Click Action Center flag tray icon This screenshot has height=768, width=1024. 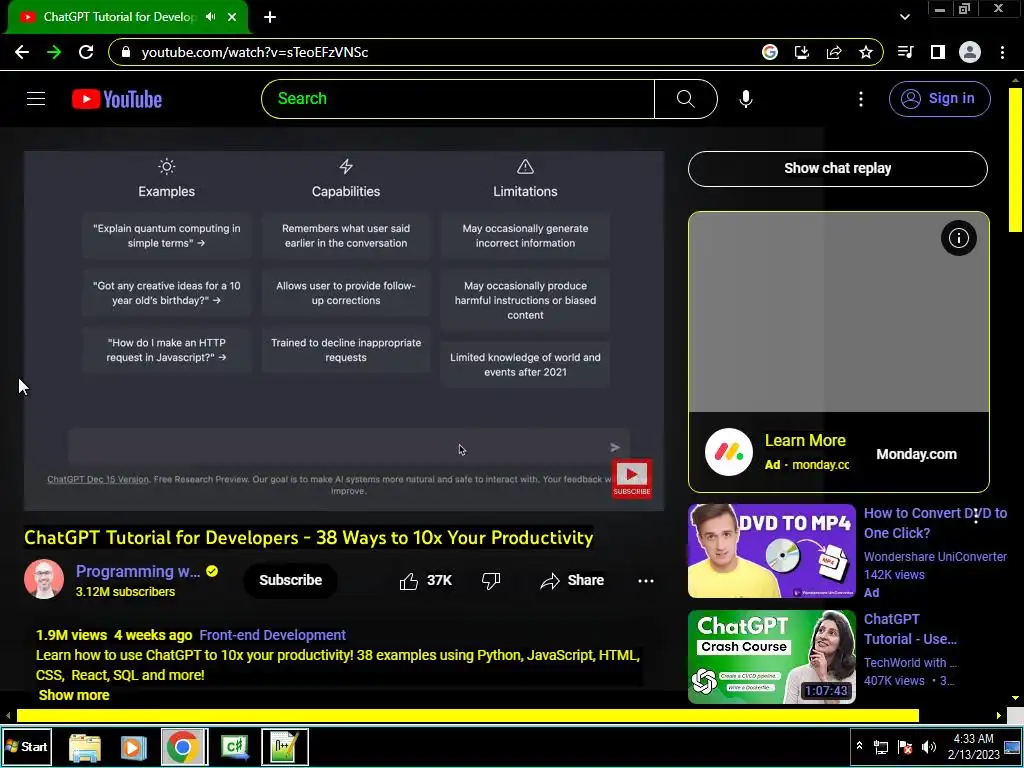pyautogui.click(x=905, y=747)
